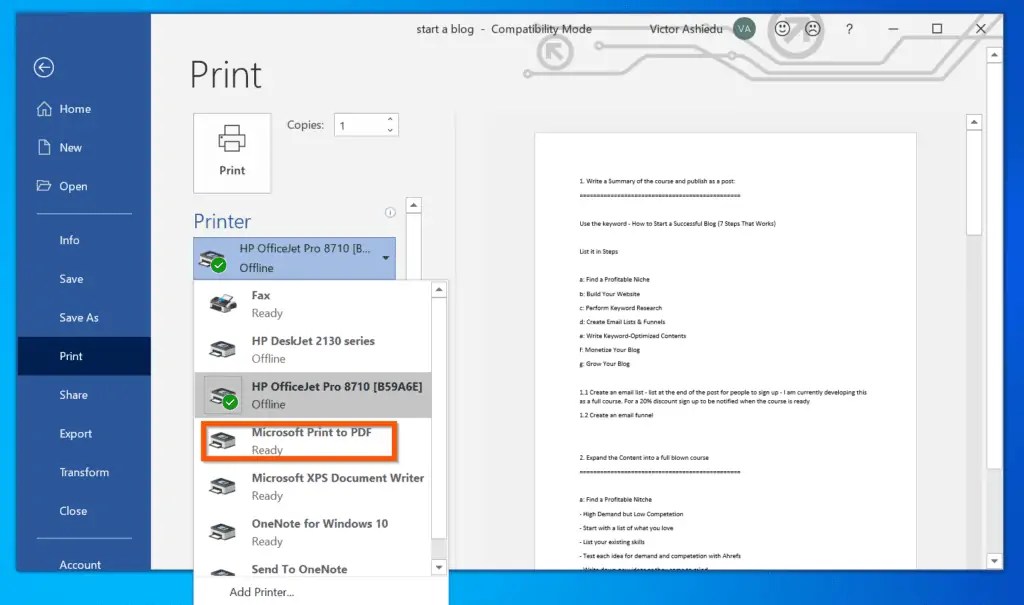The width and height of the screenshot is (1024, 605).
Task: Open the Export menu item
Action: 75,433
